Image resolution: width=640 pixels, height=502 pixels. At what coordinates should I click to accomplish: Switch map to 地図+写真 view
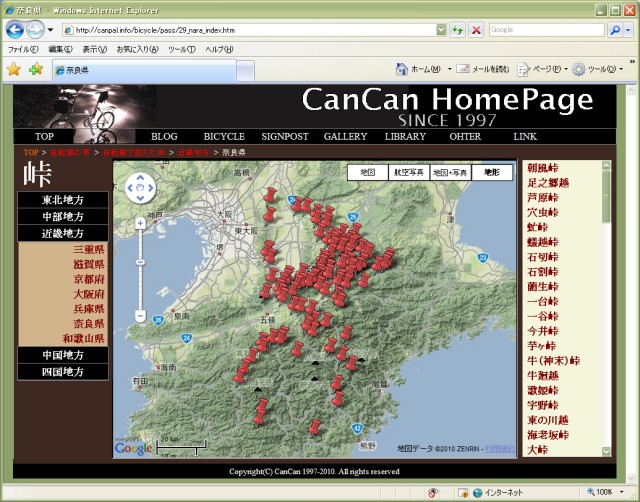coord(450,172)
